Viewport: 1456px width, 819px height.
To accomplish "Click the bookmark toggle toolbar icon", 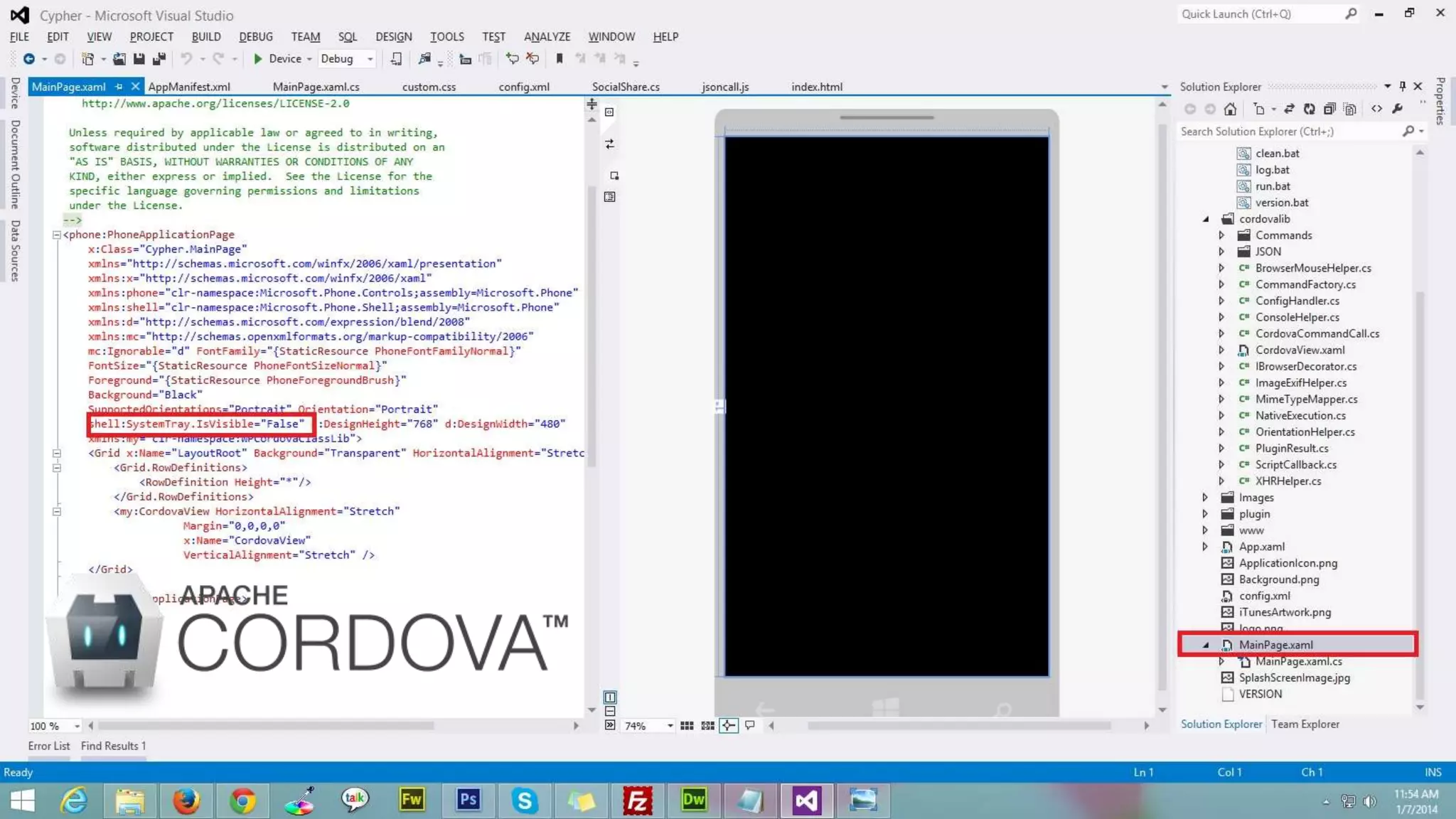I will pos(560,59).
